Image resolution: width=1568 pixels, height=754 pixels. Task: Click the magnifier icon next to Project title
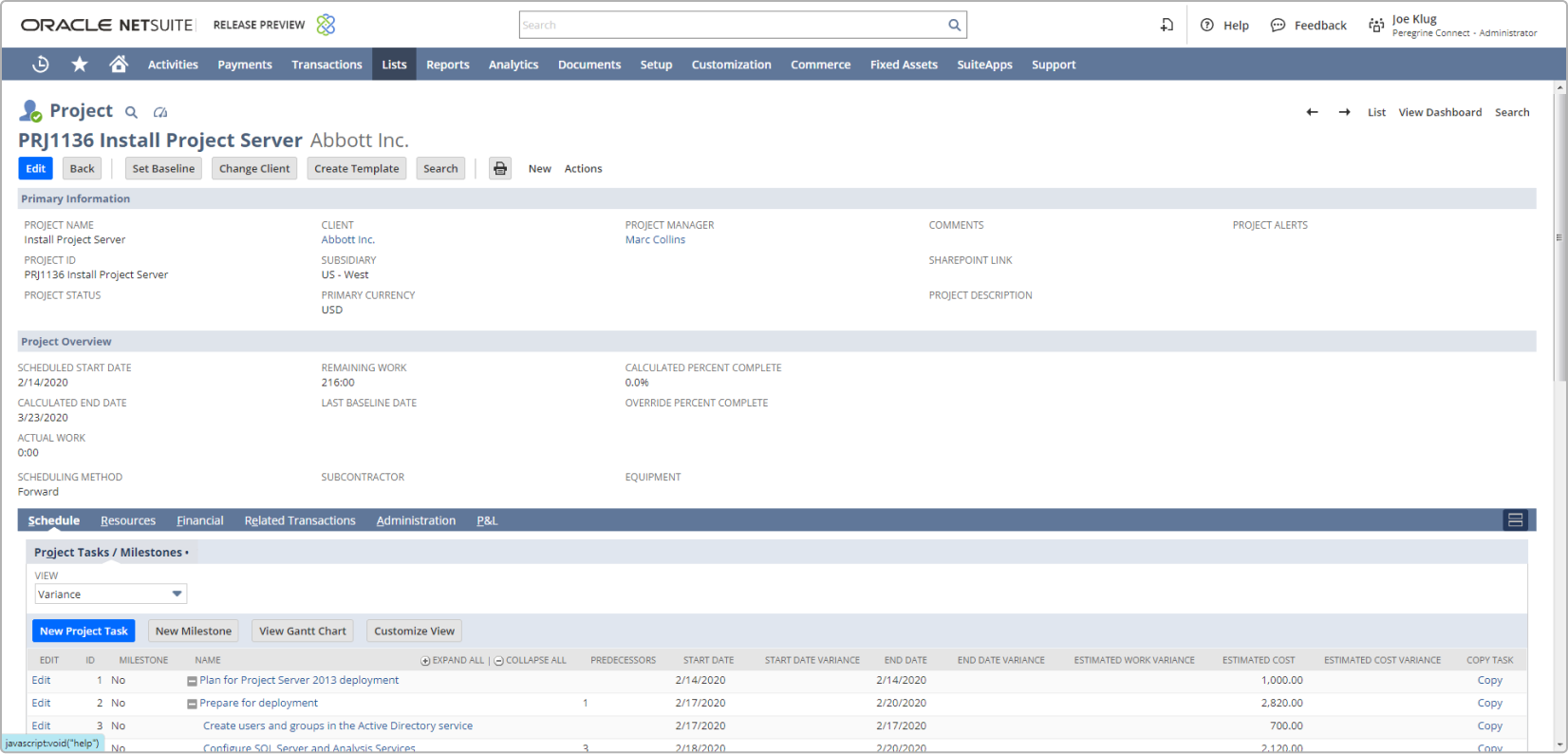(x=132, y=112)
